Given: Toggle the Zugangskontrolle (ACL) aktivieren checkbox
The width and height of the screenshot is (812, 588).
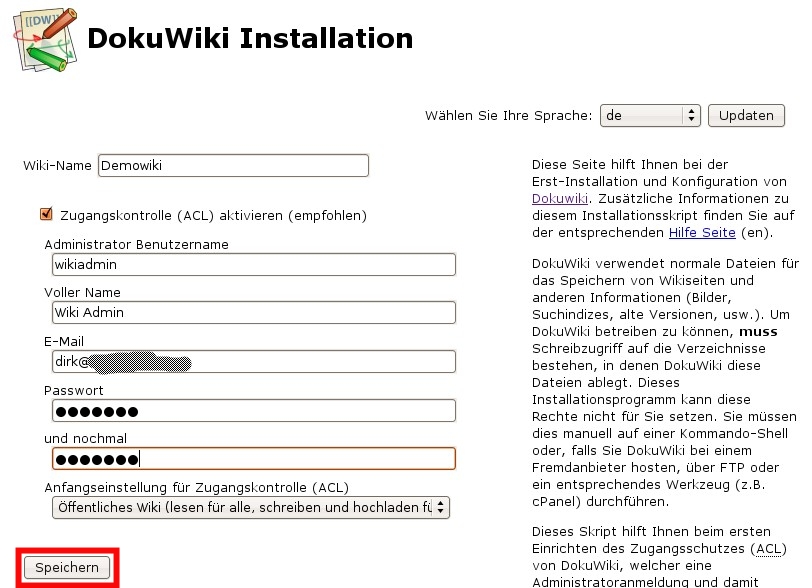Looking at the screenshot, I should point(46,214).
